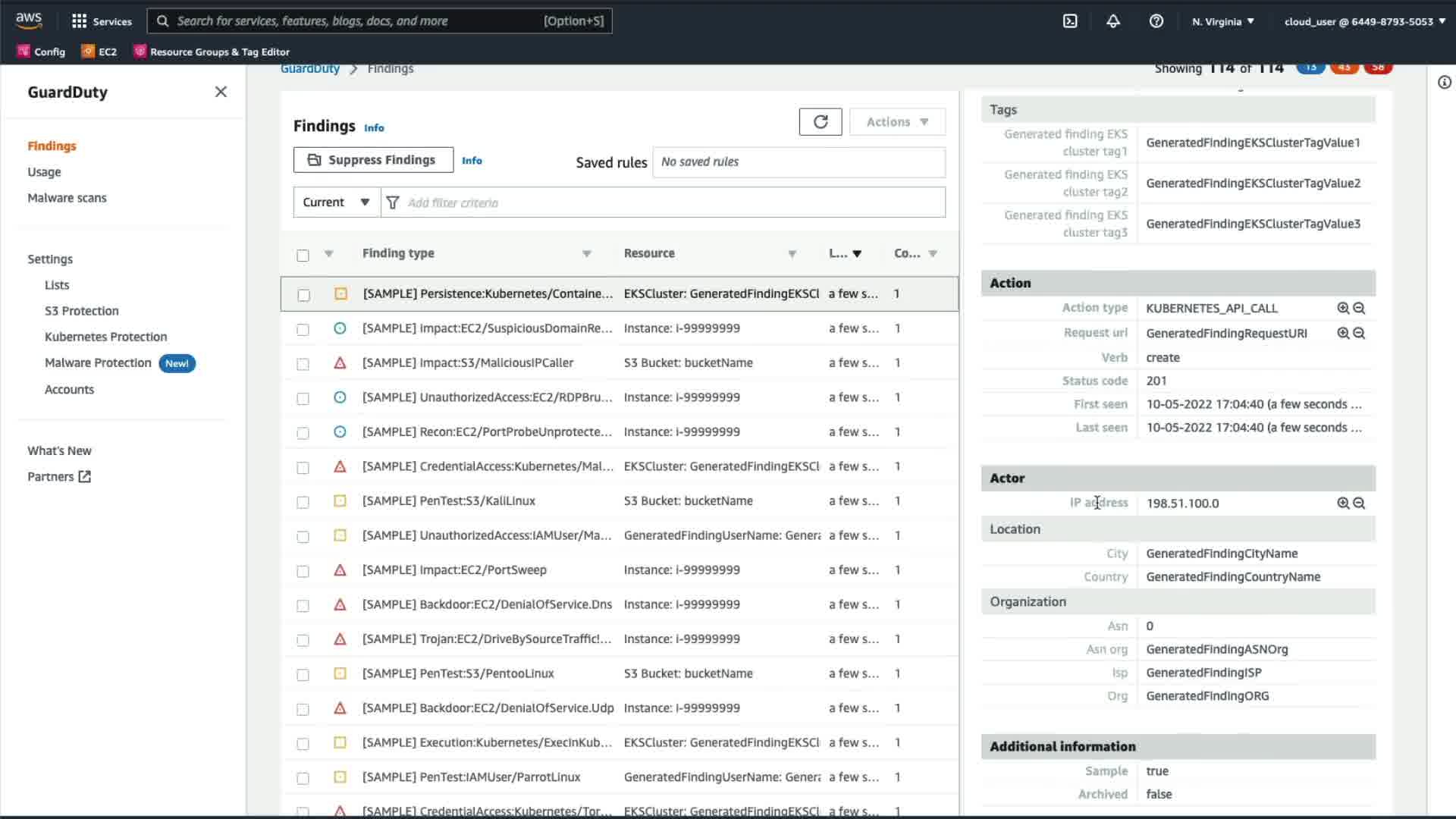Toggle the select-all findings header checkbox
1456x819 pixels.
[303, 256]
